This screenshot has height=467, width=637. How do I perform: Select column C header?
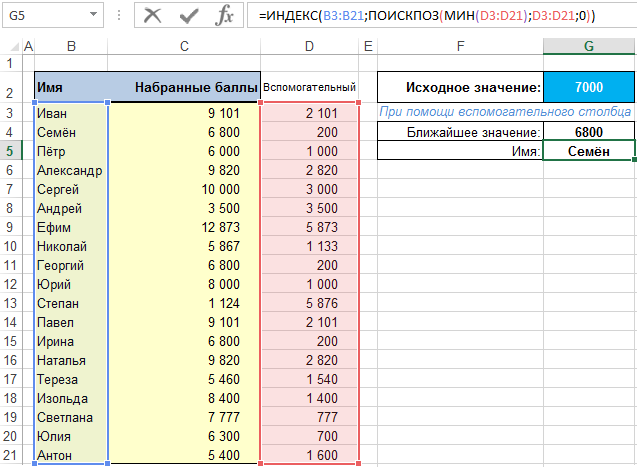point(184,46)
